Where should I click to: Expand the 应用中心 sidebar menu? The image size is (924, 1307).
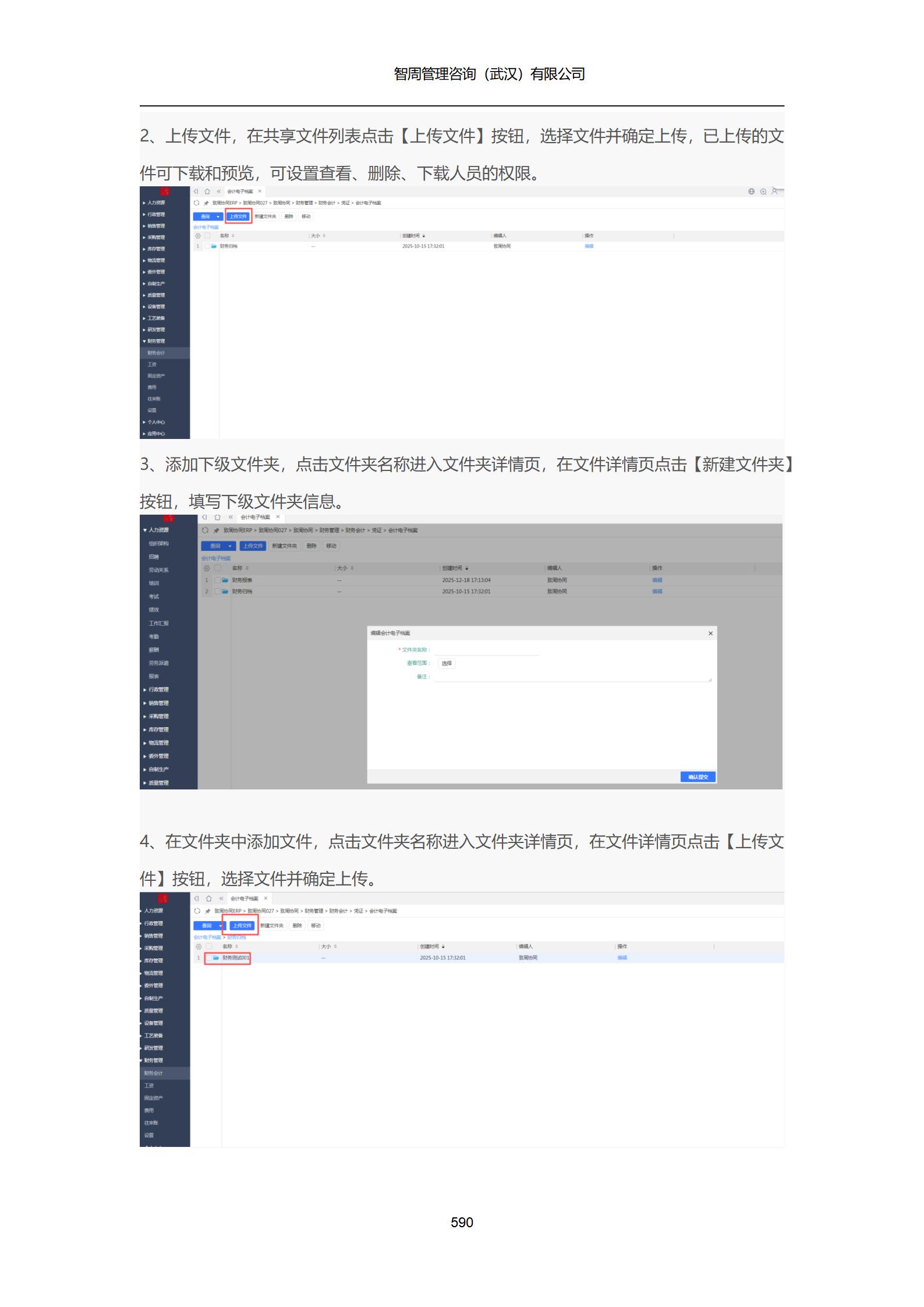pos(154,434)
